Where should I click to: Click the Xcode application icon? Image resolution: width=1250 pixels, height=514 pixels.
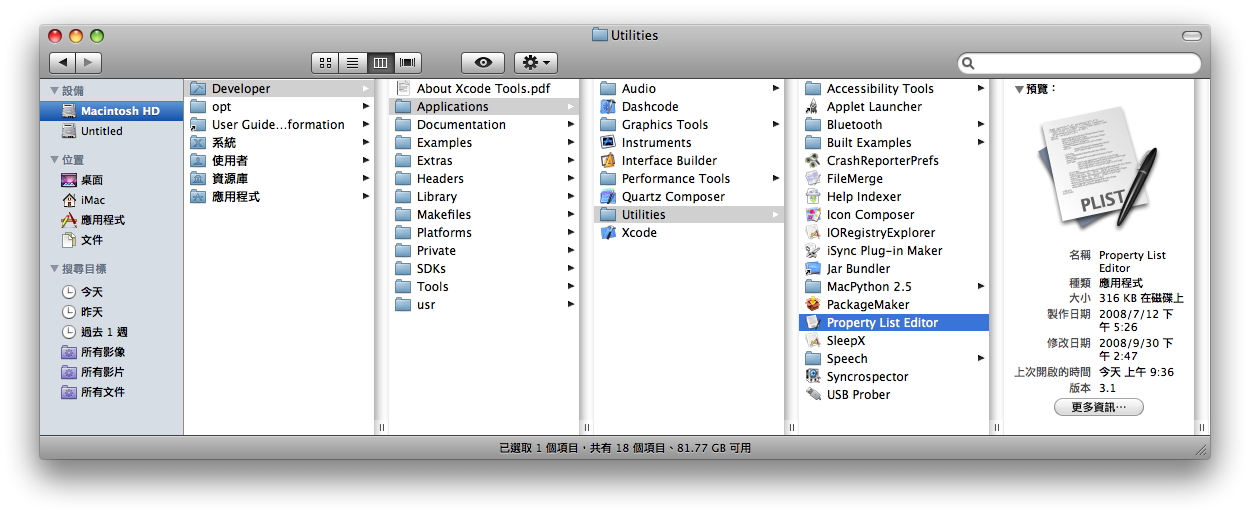point(607,233)
